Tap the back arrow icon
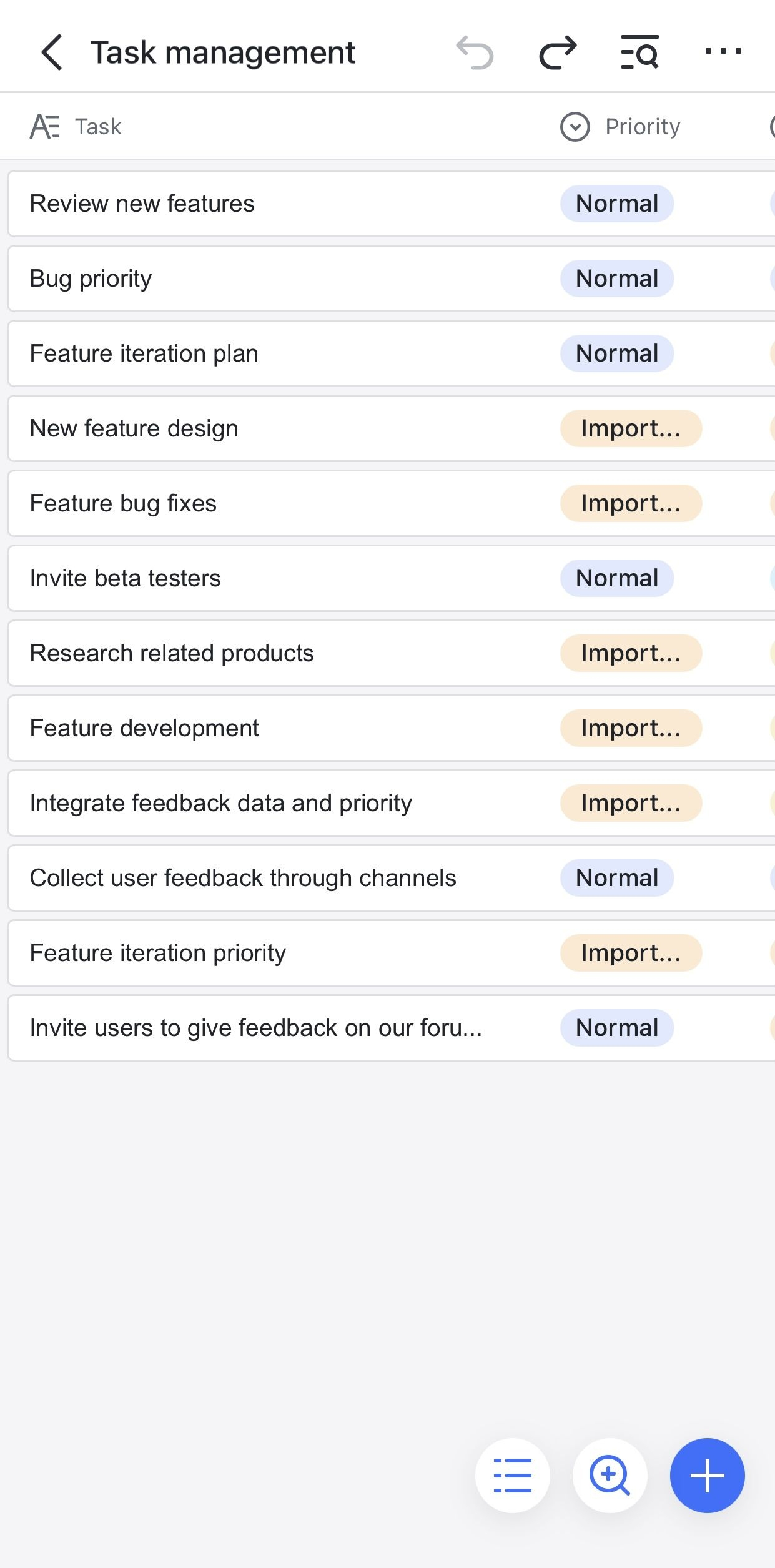775x1568 pixels. 52,52
